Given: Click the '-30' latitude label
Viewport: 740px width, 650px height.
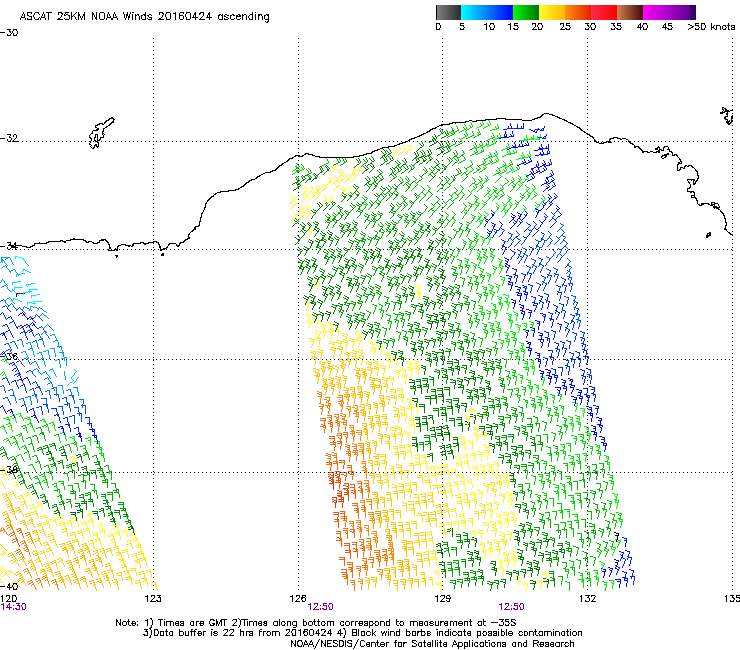Looking at the screenshot, I should (9, 33).
